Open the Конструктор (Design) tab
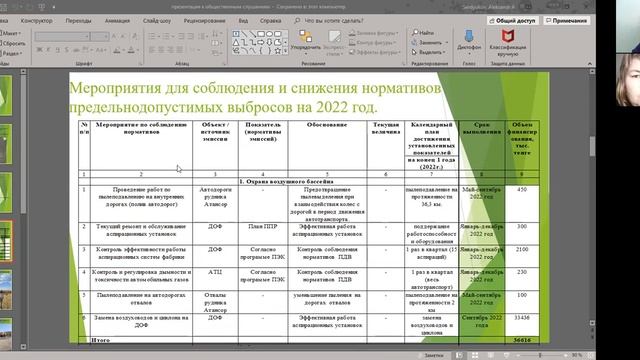 pyautogui.click(x=36, y=20)
